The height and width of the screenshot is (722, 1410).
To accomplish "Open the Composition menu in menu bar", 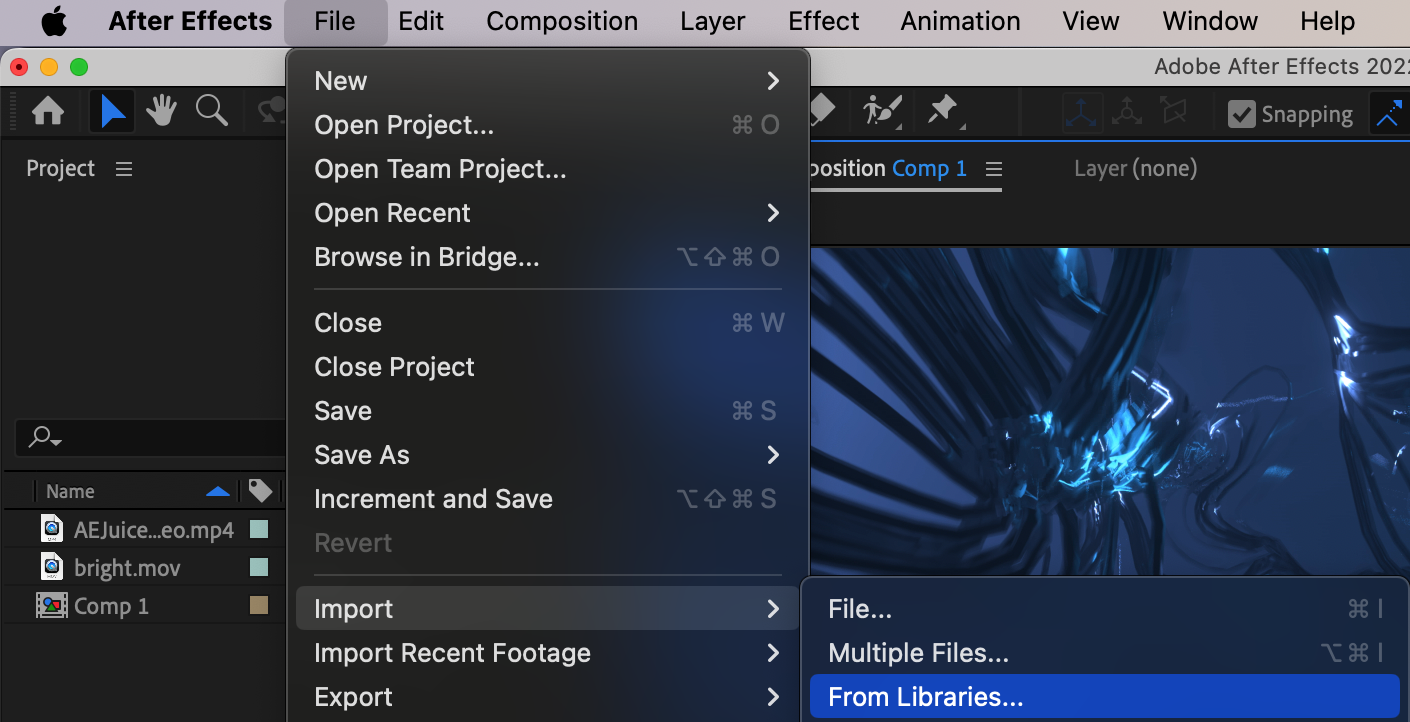I will (562, 21).
